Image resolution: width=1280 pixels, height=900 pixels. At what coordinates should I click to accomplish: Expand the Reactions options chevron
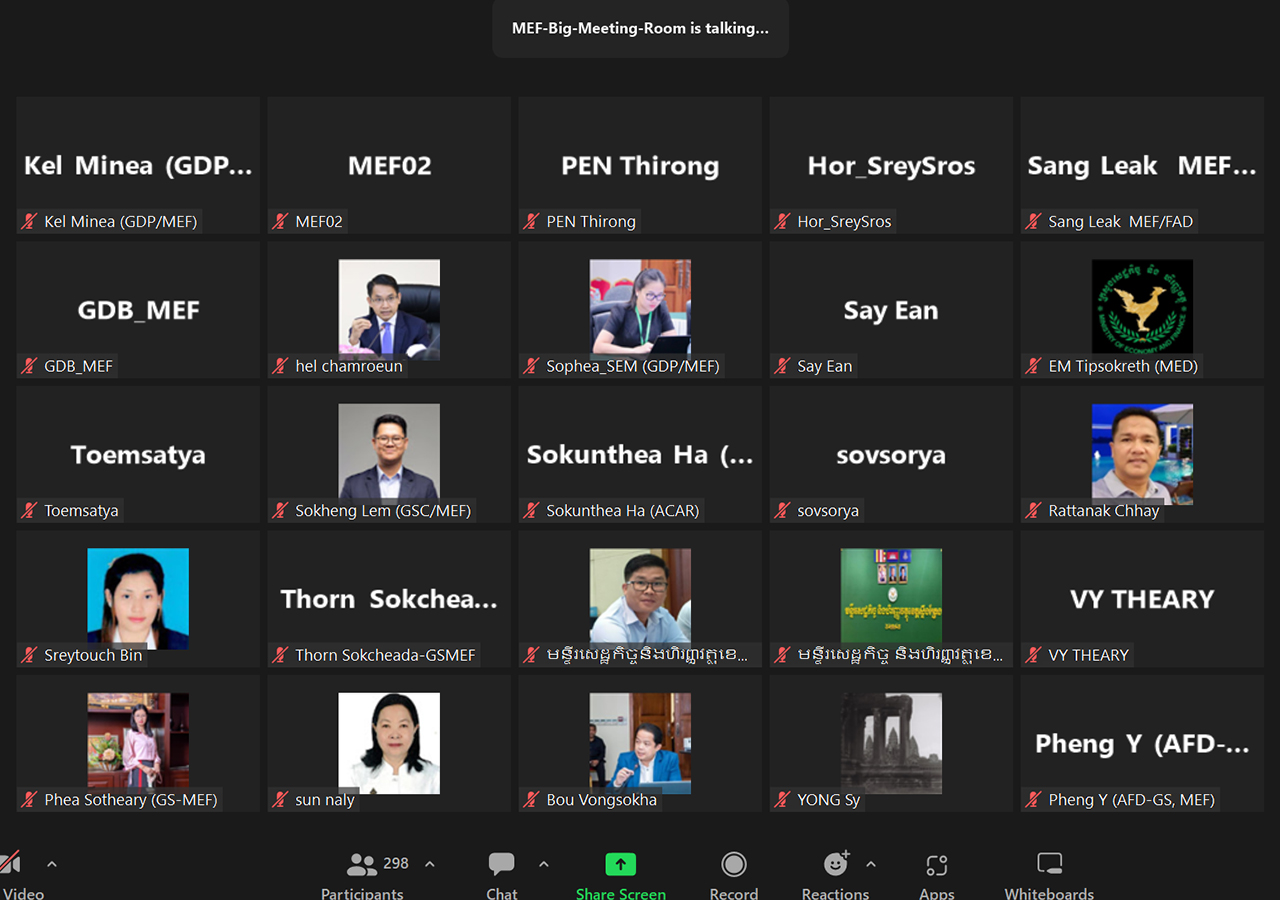(870, 864)
